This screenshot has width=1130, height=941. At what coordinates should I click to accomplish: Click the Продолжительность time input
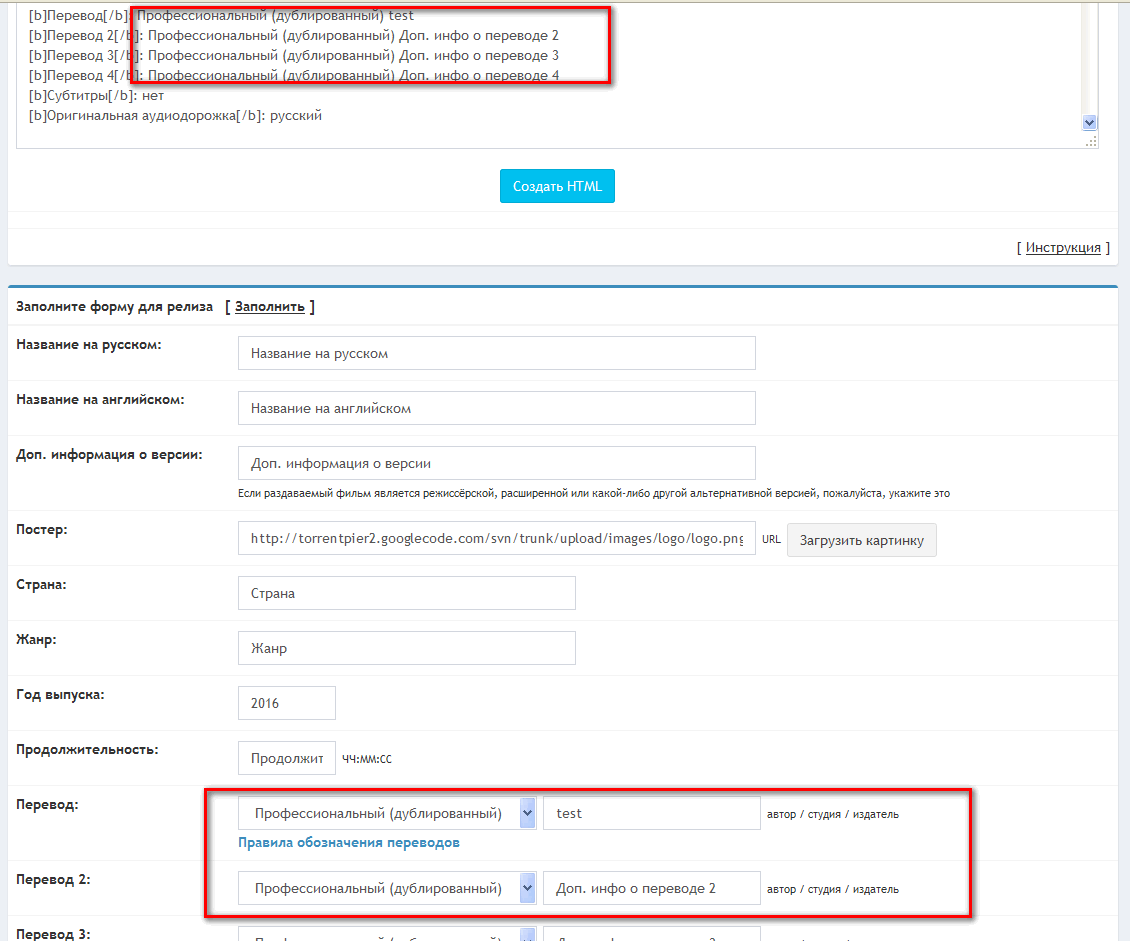click(286, 758)
